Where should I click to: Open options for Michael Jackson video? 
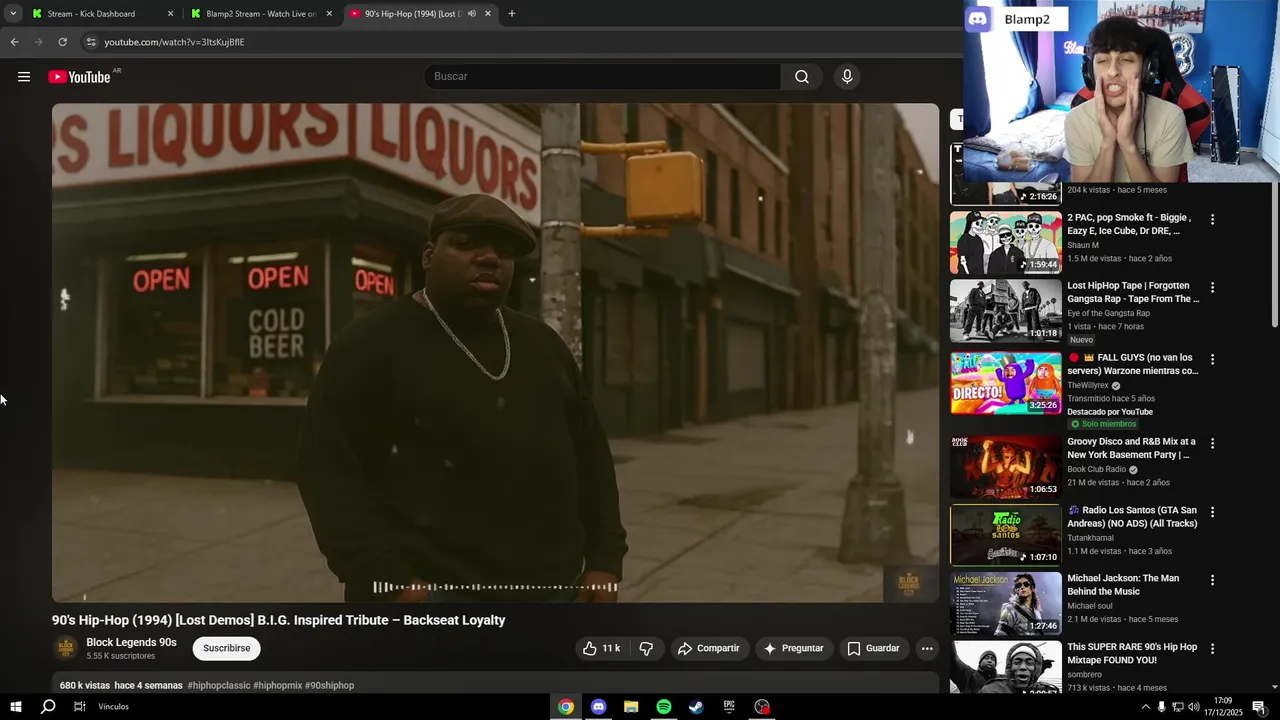point(1212,580)
